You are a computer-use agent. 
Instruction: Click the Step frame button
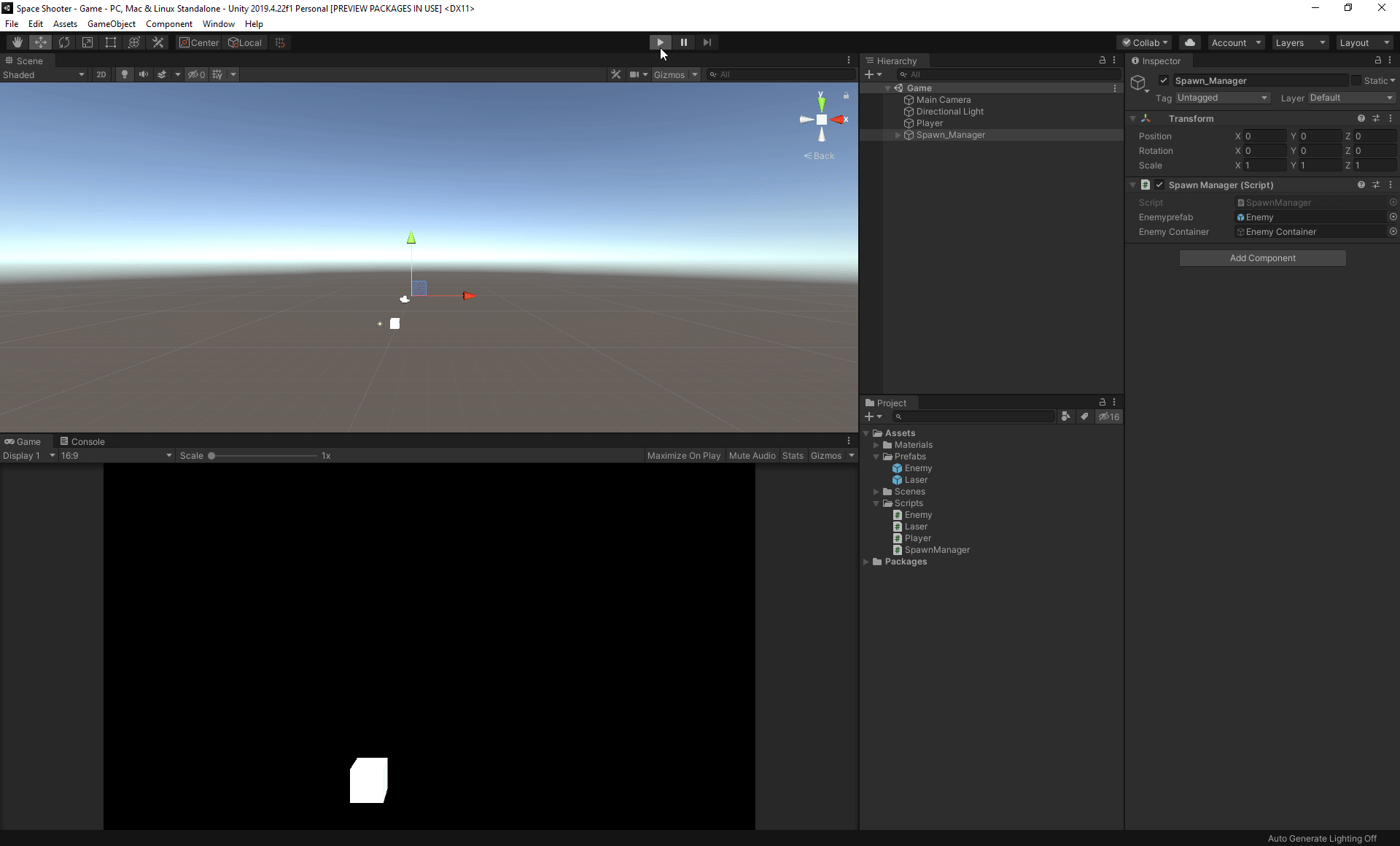click(x=707, y=42)
